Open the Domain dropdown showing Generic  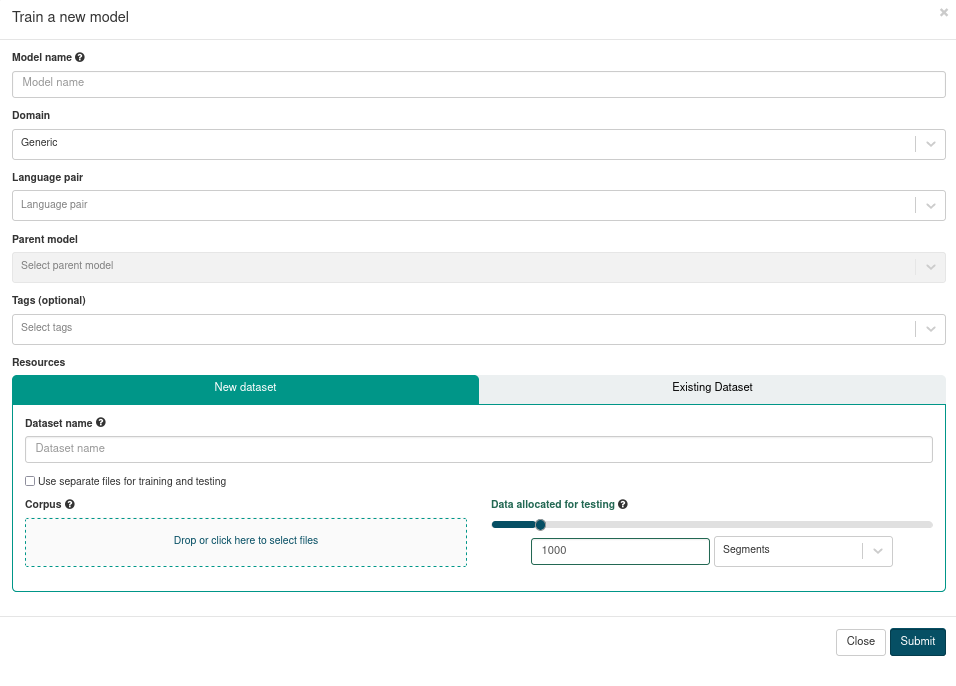(479, 144)
